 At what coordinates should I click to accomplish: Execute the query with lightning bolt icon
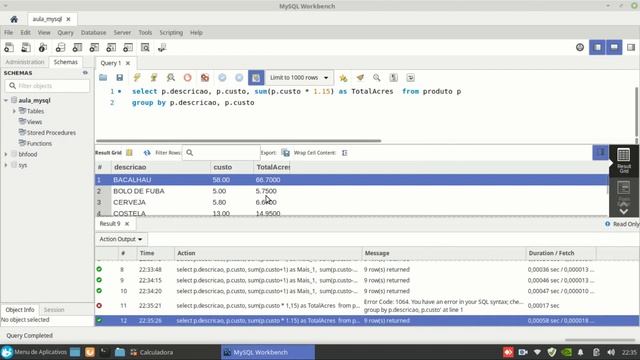coord(137,78)
